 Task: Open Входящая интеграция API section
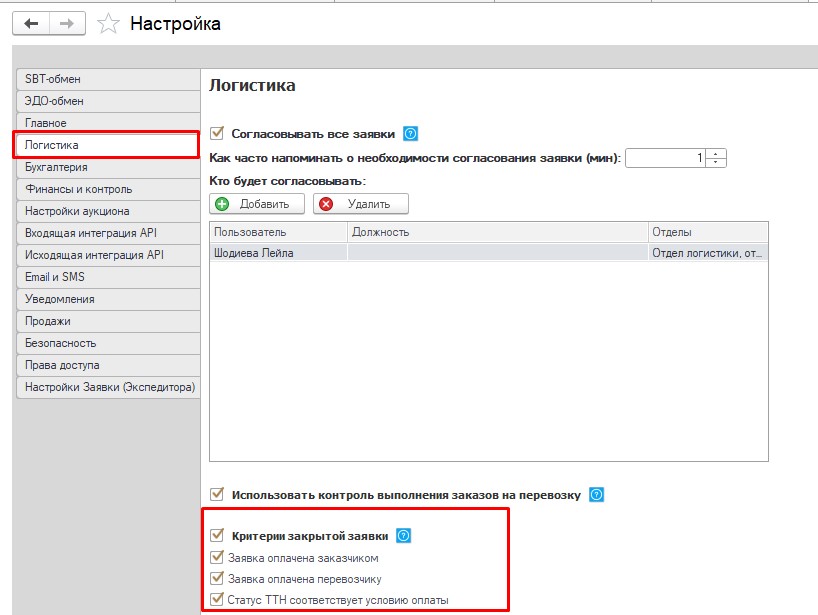point(109,233)
